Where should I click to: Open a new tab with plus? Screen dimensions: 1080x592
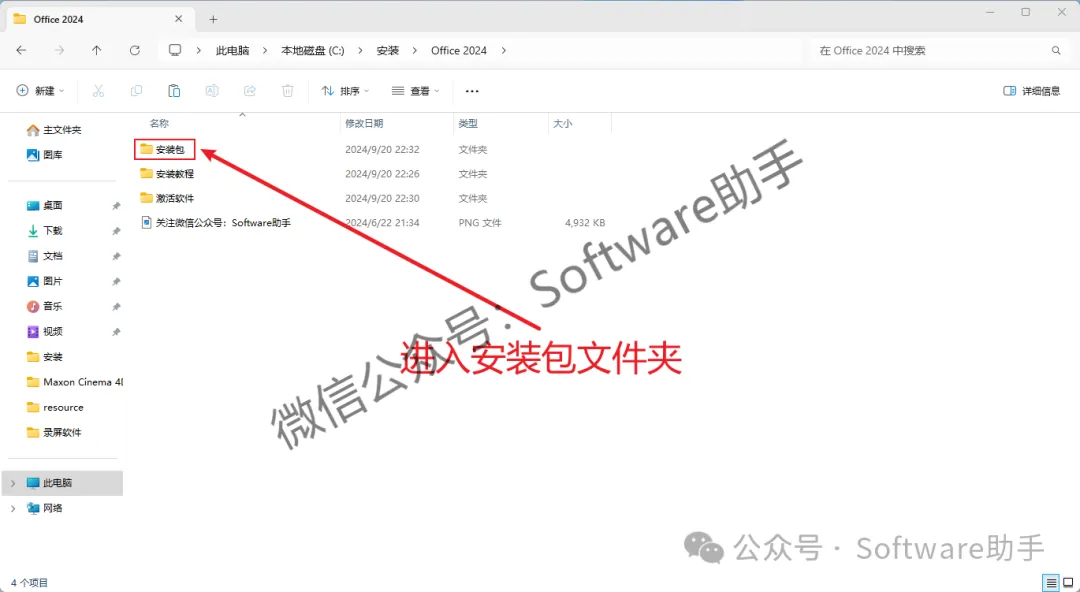pyautogui.click(x=214, y=19)
